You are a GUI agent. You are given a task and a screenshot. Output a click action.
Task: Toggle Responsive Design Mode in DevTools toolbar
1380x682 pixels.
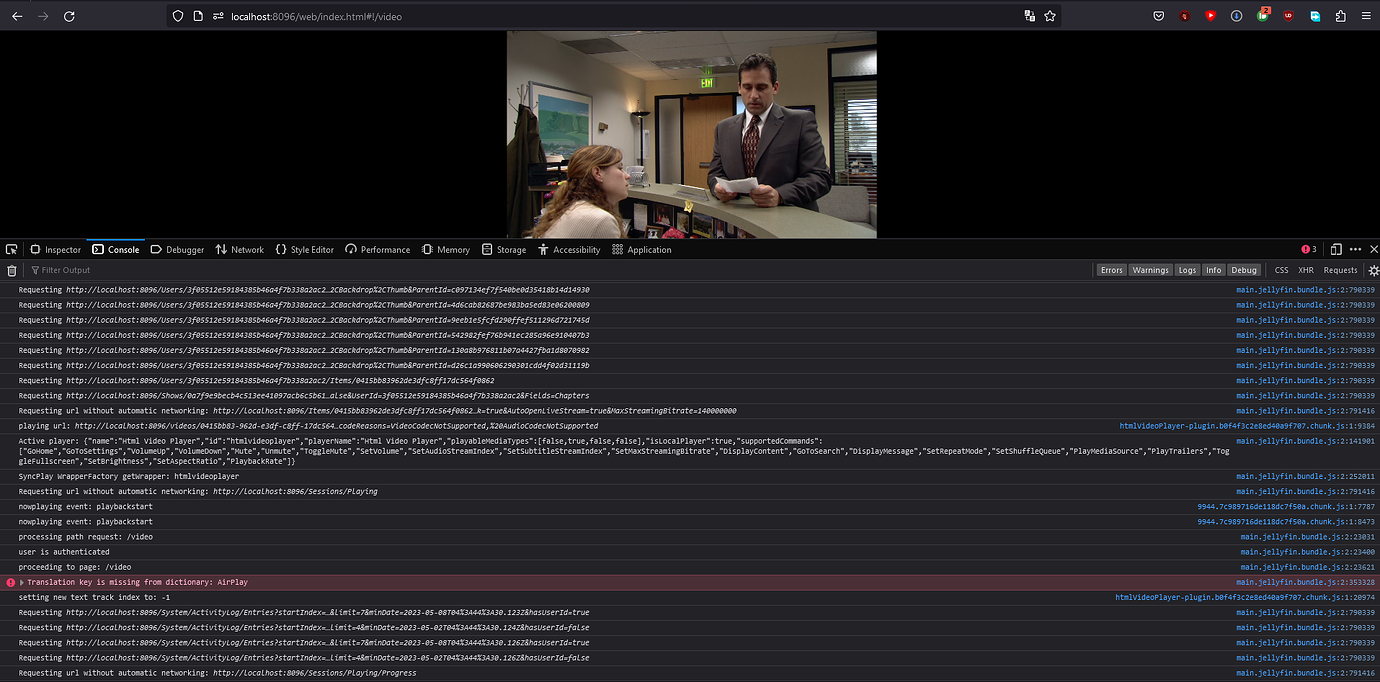pos(1337,248)
